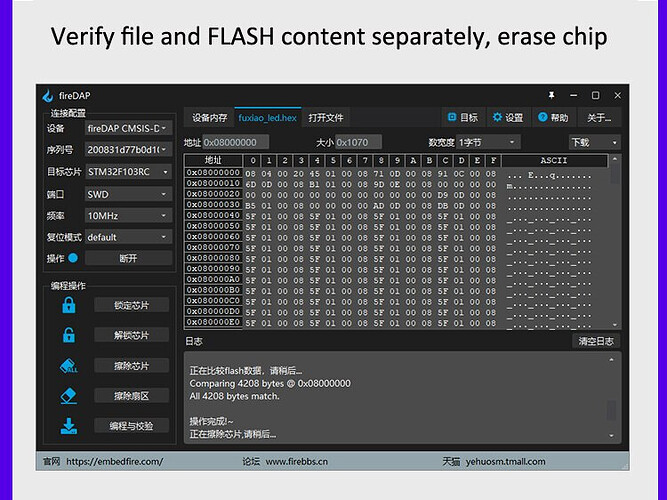Open the www.firebbs.cn forum link
The image size is (667, 500).
[296, 461]
